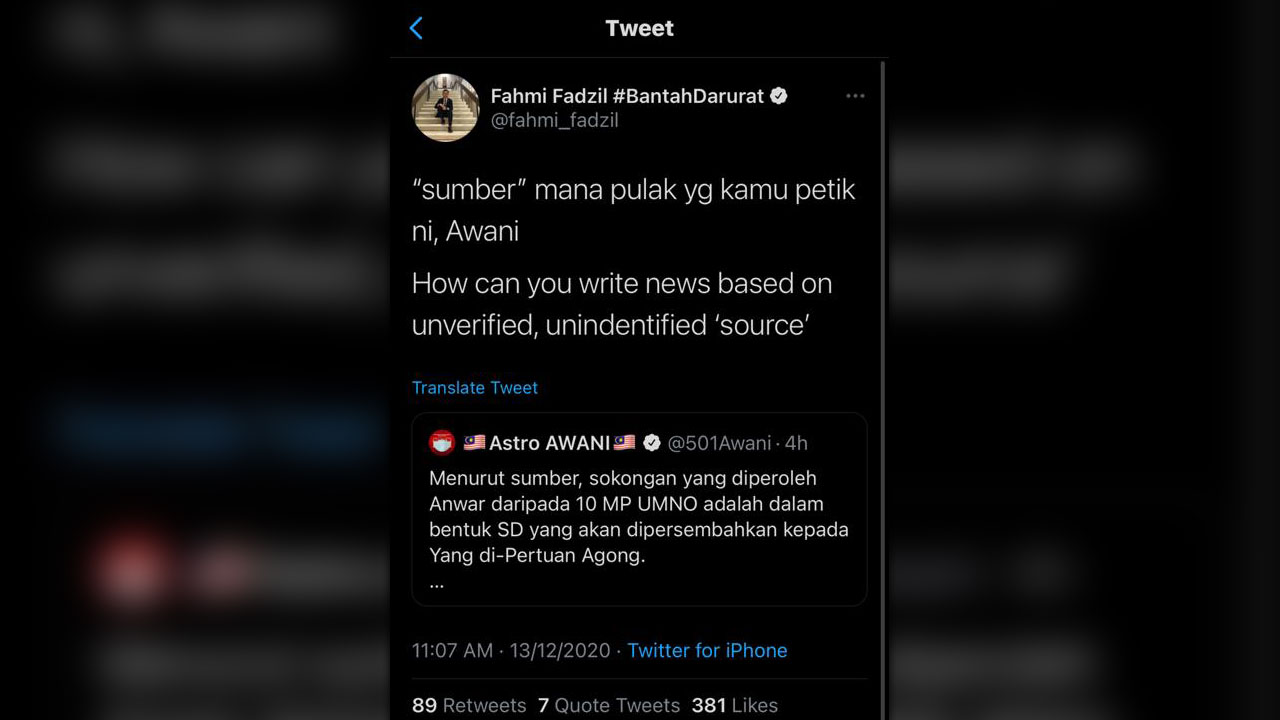
Task: View the 7 Quote Tweets list
Action: point(609,705)
